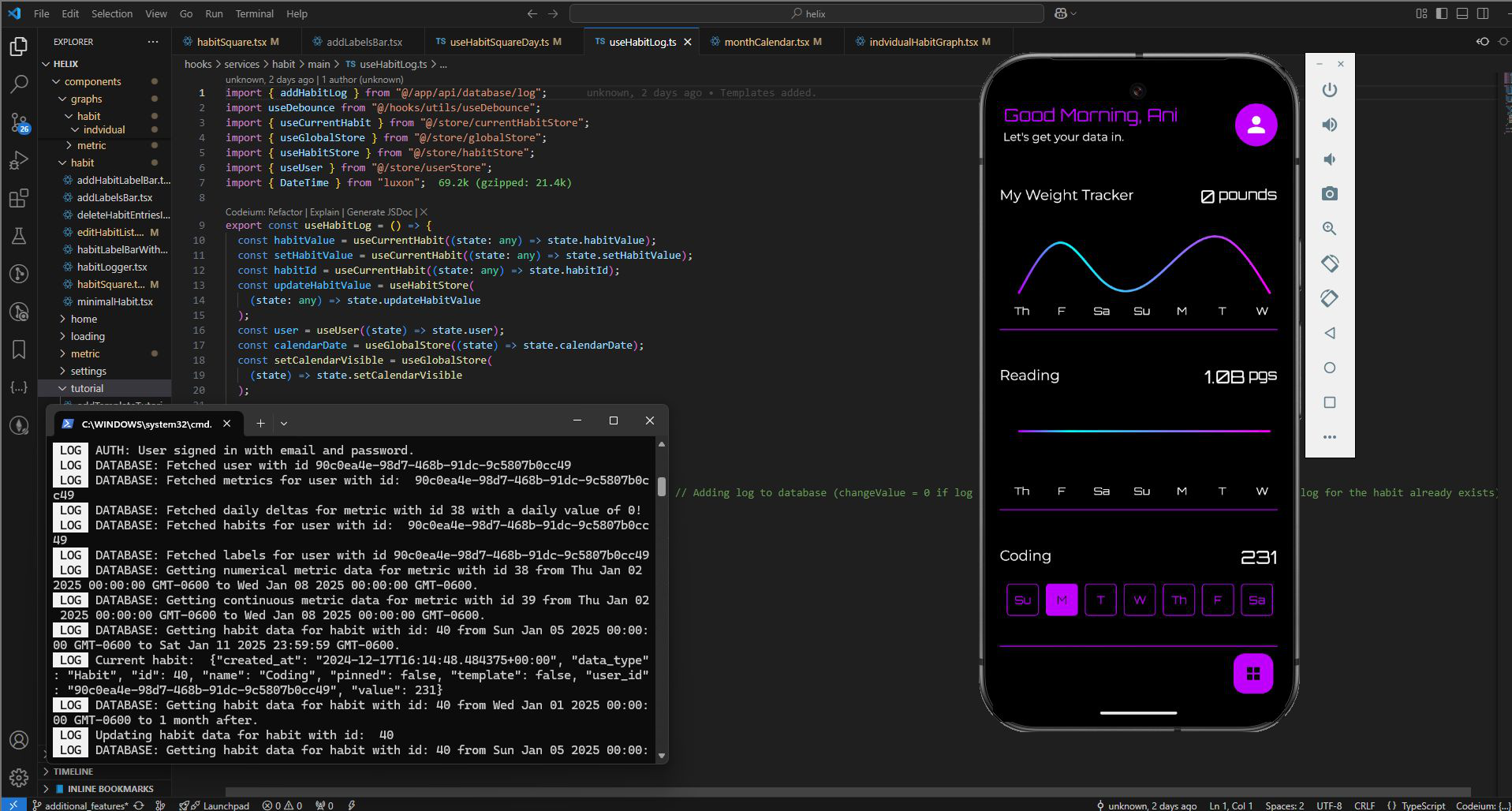This screenshot has width=1512, height=811.
Task: Tap magenta grid button in phone app
Action: coord(1253,674)
